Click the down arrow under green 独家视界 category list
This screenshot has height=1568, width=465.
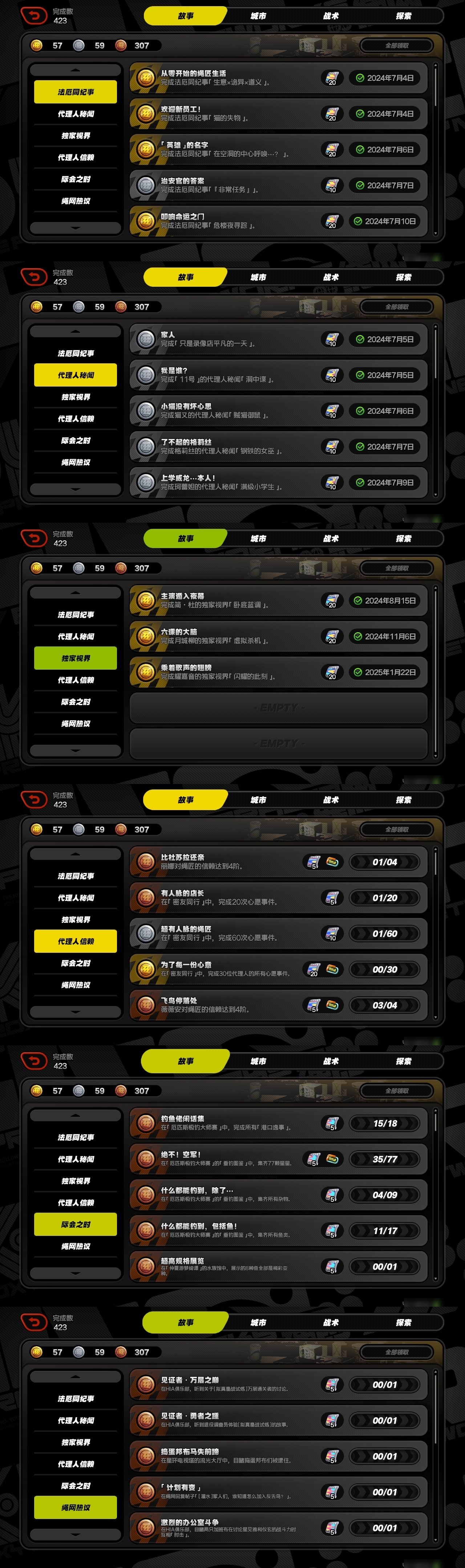[x=76, y=751]
